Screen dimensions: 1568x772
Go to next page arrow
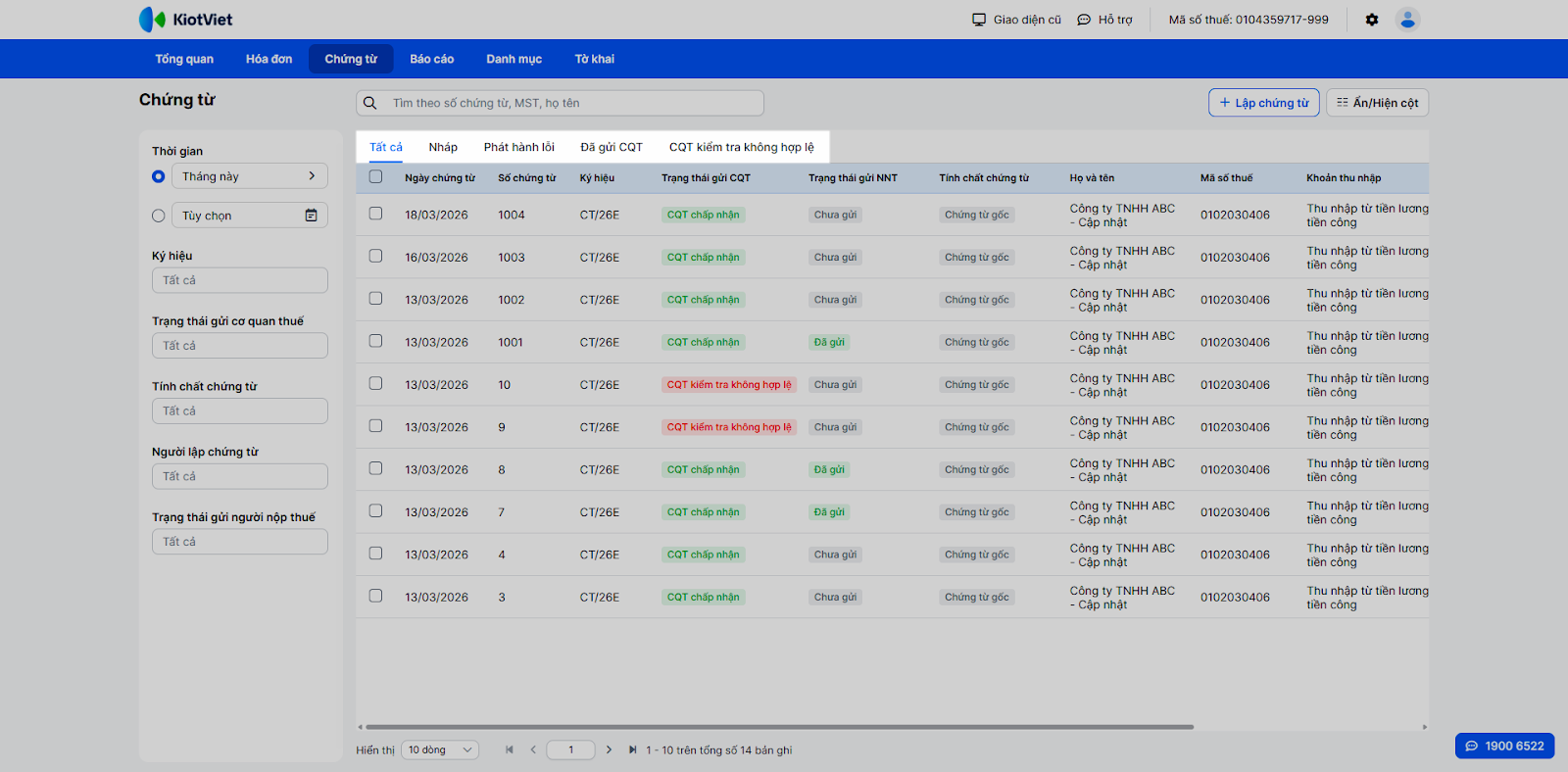tap(609, 750)
